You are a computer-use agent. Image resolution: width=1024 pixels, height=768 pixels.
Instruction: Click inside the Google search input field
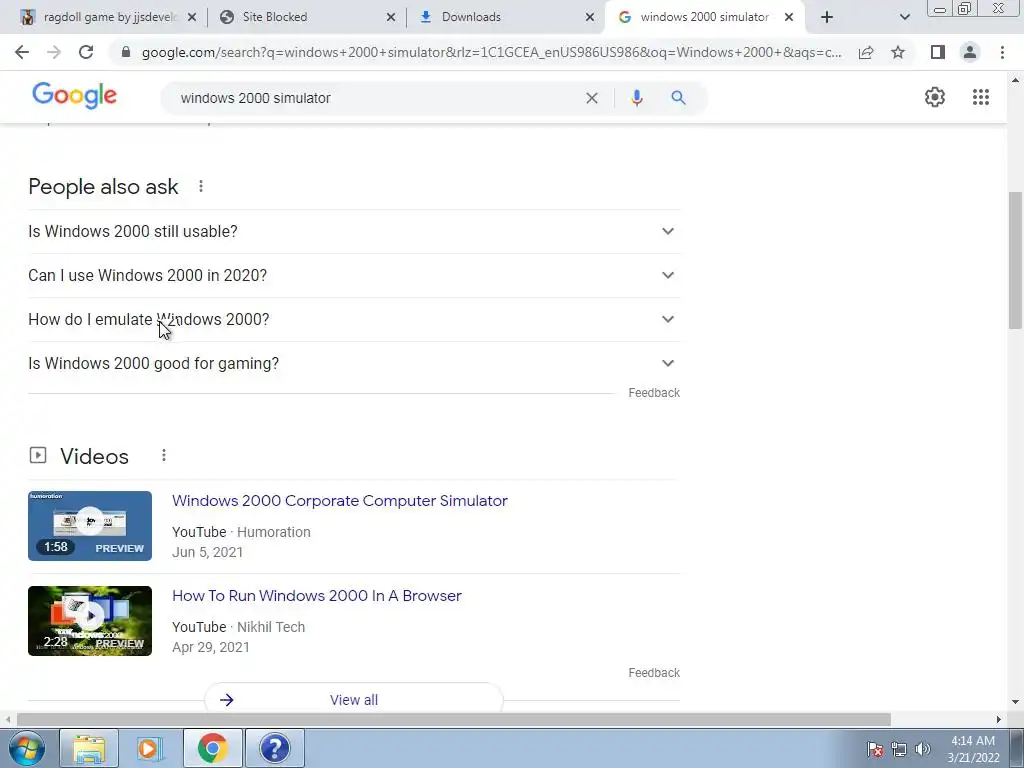379,98
